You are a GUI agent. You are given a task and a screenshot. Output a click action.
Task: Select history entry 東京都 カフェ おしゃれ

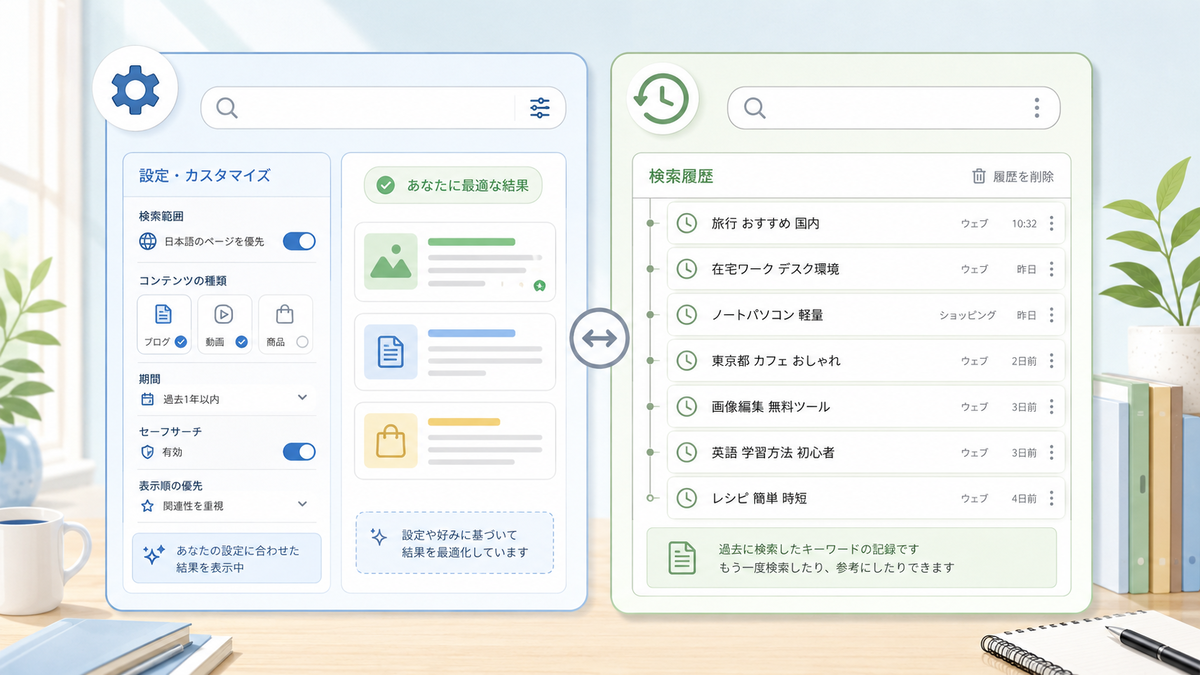866,360
